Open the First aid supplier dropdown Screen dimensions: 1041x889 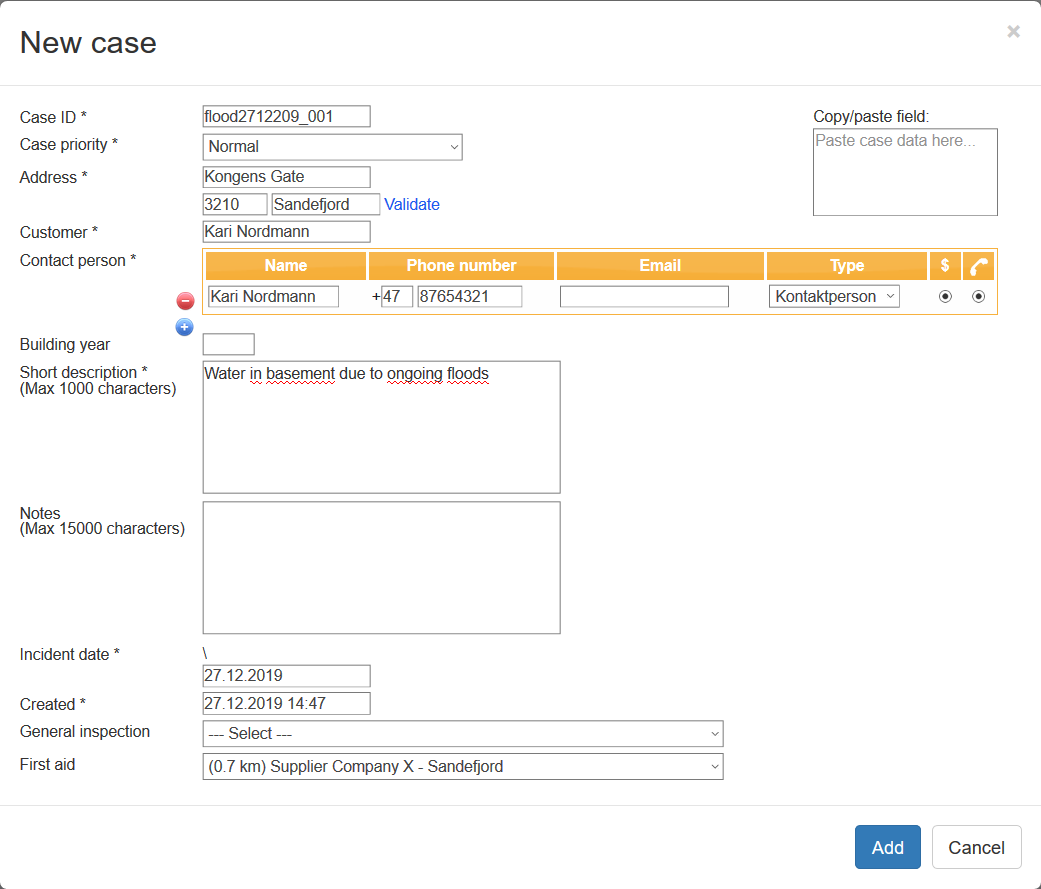click(462, 767)
